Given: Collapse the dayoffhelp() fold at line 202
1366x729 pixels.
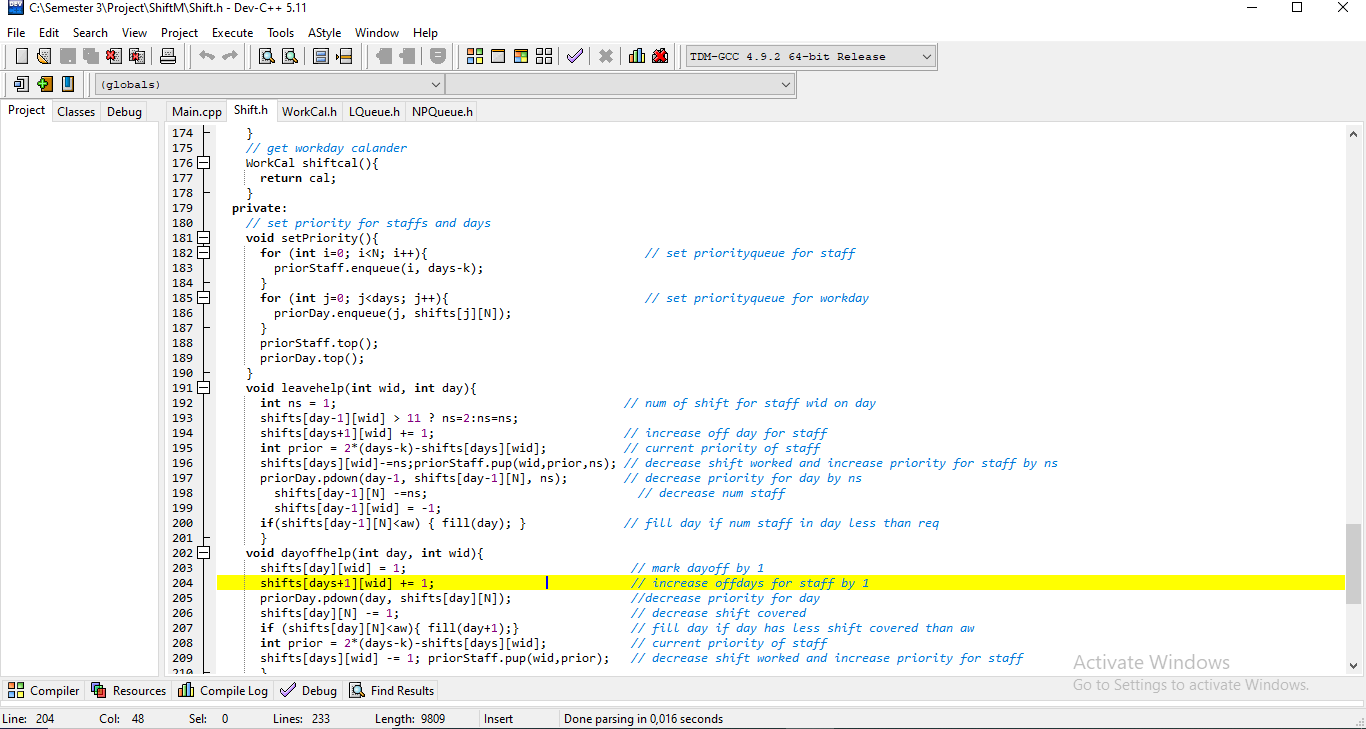Looking at the screenshot, I should click(x=204, y=553).
